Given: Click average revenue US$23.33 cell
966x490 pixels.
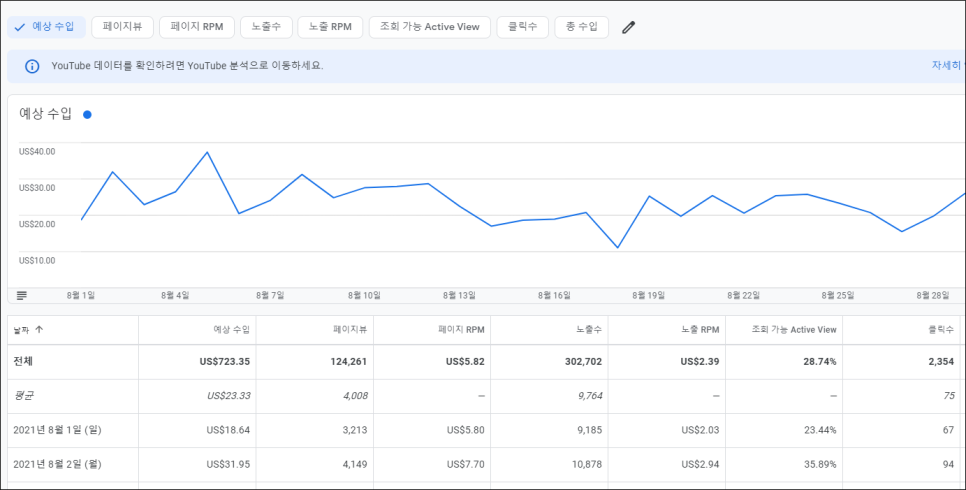Looking at the screenshot, I should point(229,396).
